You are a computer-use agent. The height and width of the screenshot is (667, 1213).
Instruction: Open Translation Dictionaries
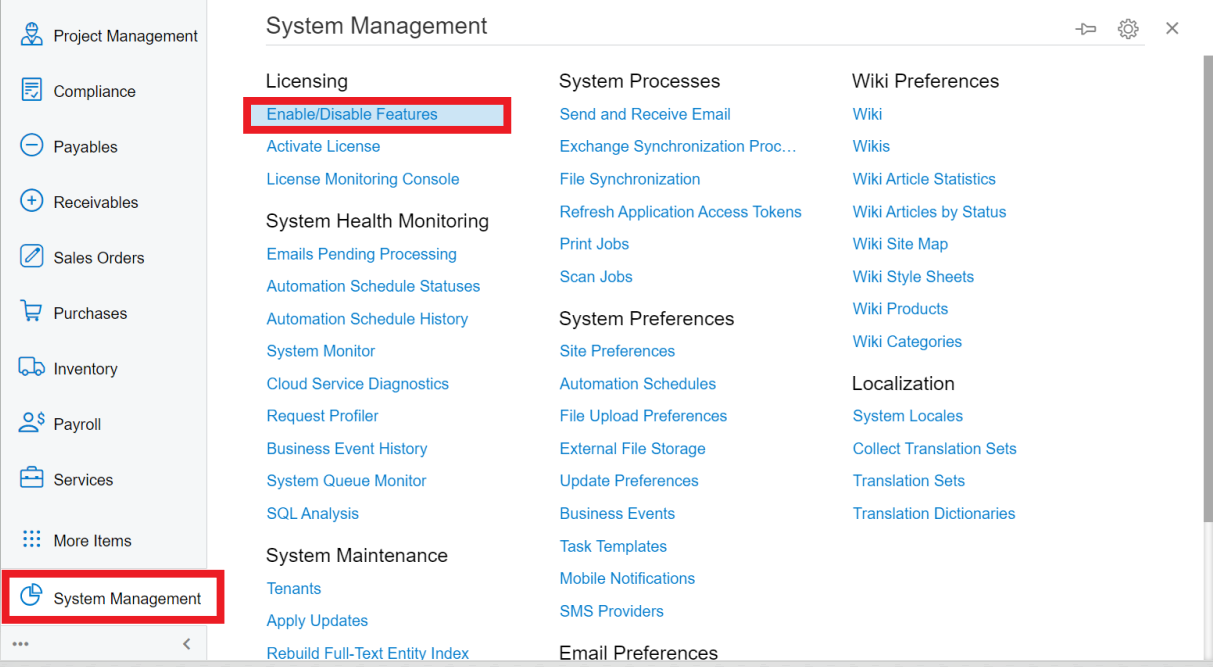[x=933, y=513]
